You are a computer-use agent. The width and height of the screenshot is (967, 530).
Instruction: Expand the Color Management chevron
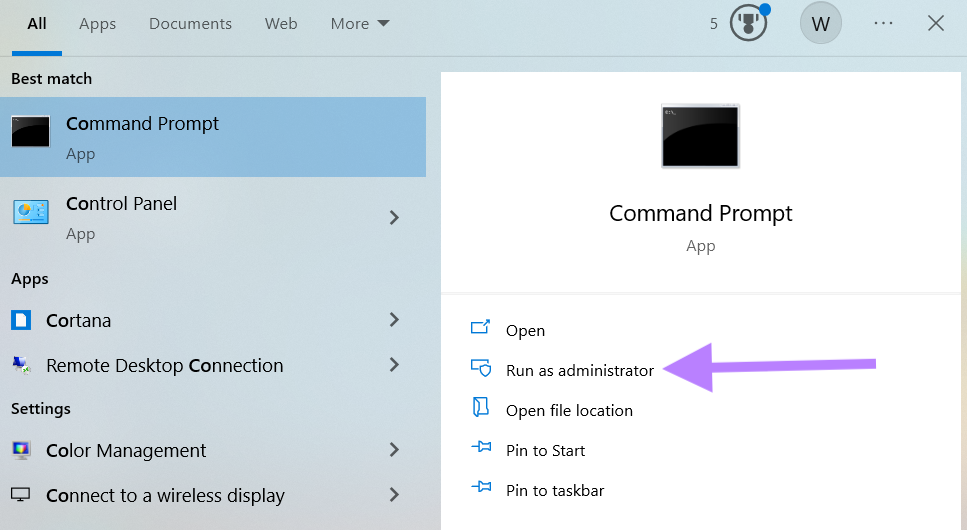pyautogui.click(x=394, y=450)
